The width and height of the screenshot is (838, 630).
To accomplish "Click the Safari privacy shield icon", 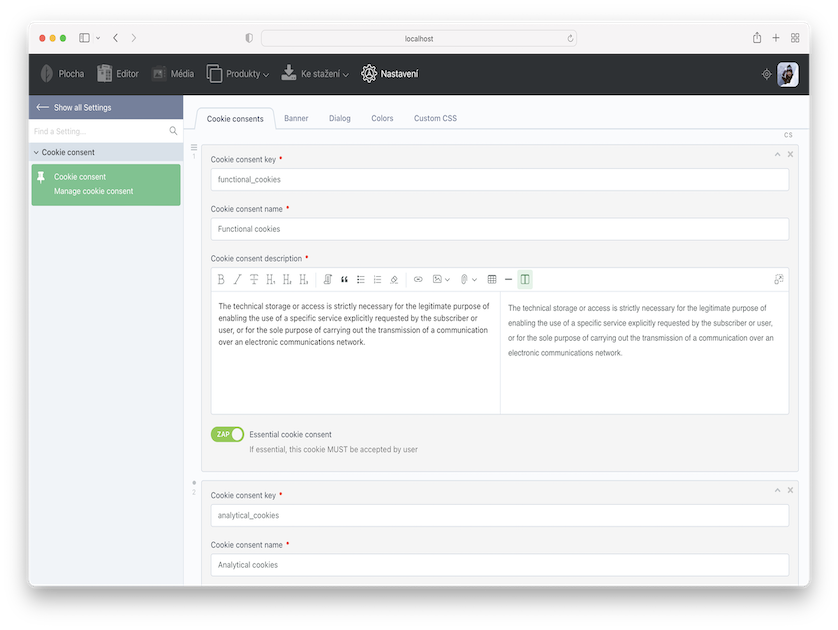I will pos(249,38).
